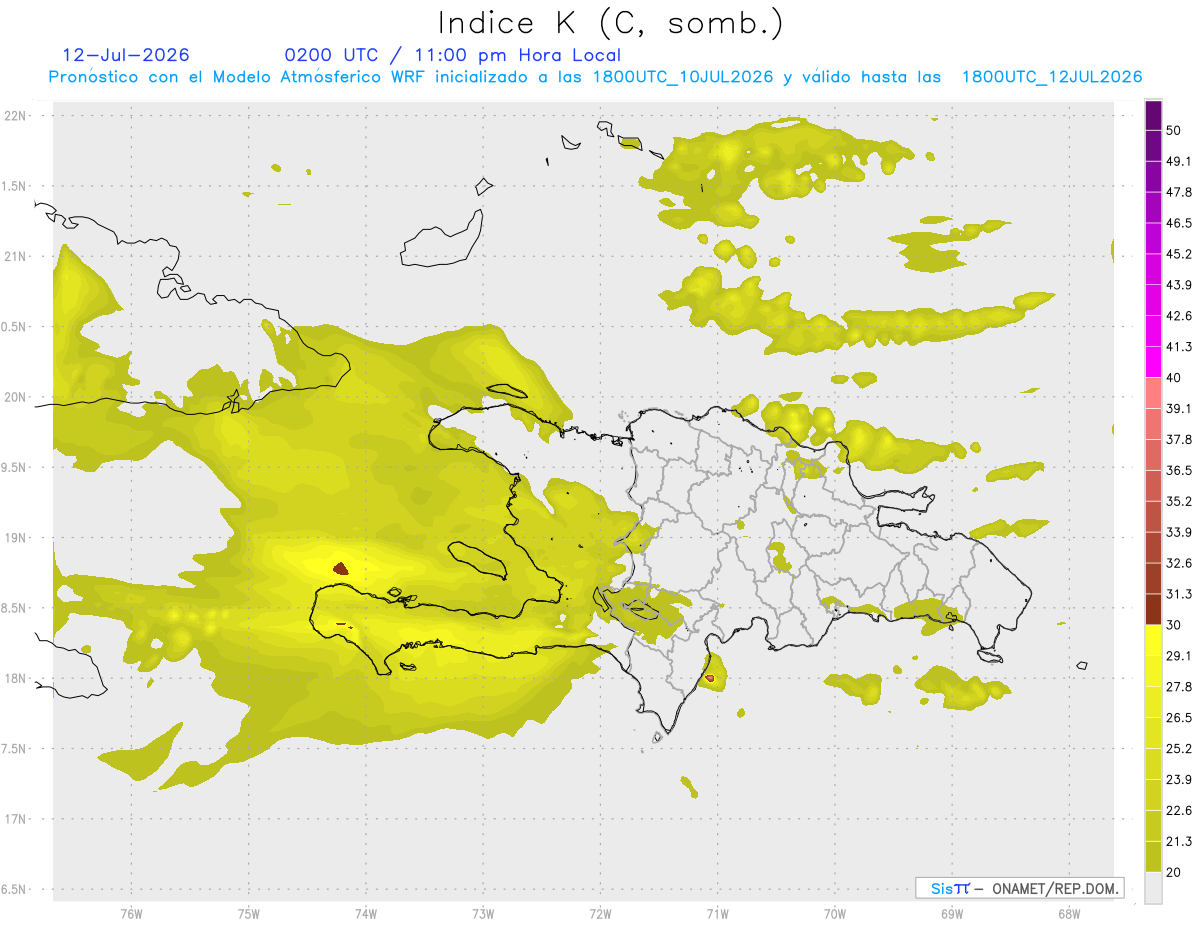1200x927 pixels.
Task: Click the date text "12-Jul-2026"
Action: point(126,55)
